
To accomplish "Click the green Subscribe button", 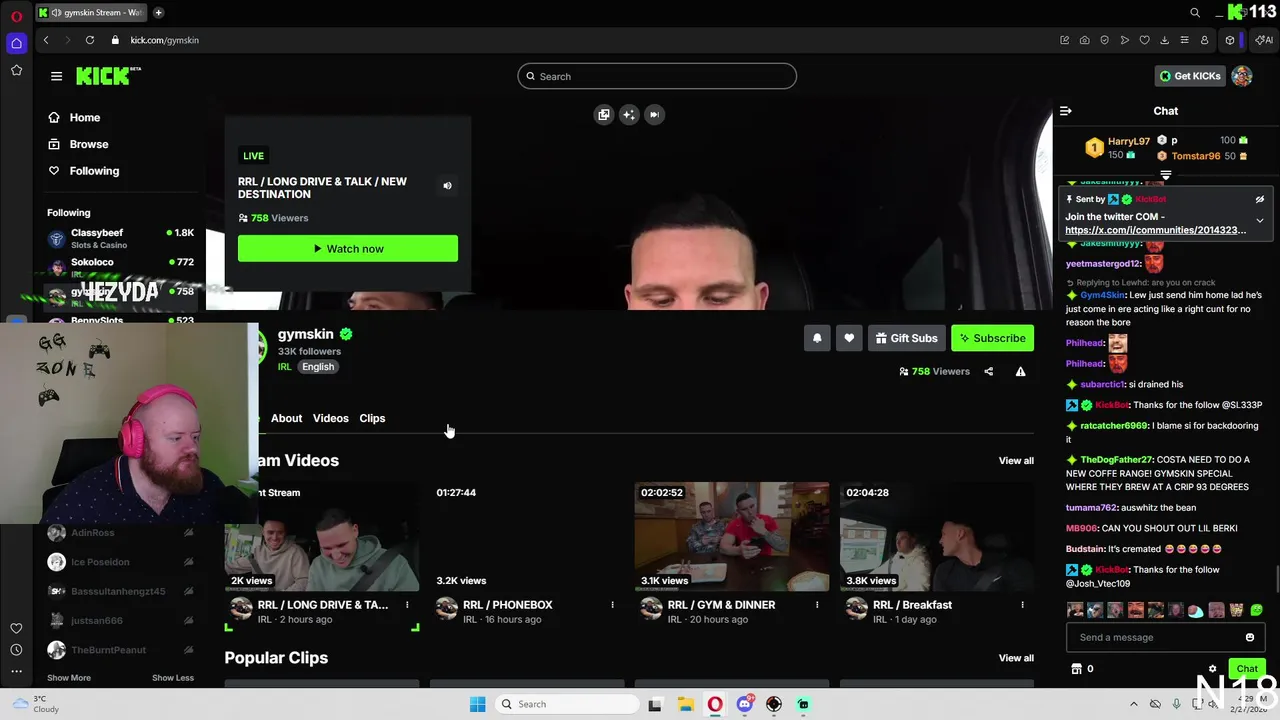I will pos(992,338).
